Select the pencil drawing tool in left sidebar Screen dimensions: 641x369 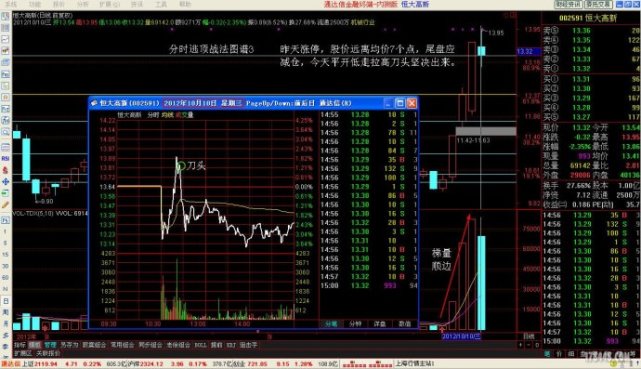pos(5,205)
